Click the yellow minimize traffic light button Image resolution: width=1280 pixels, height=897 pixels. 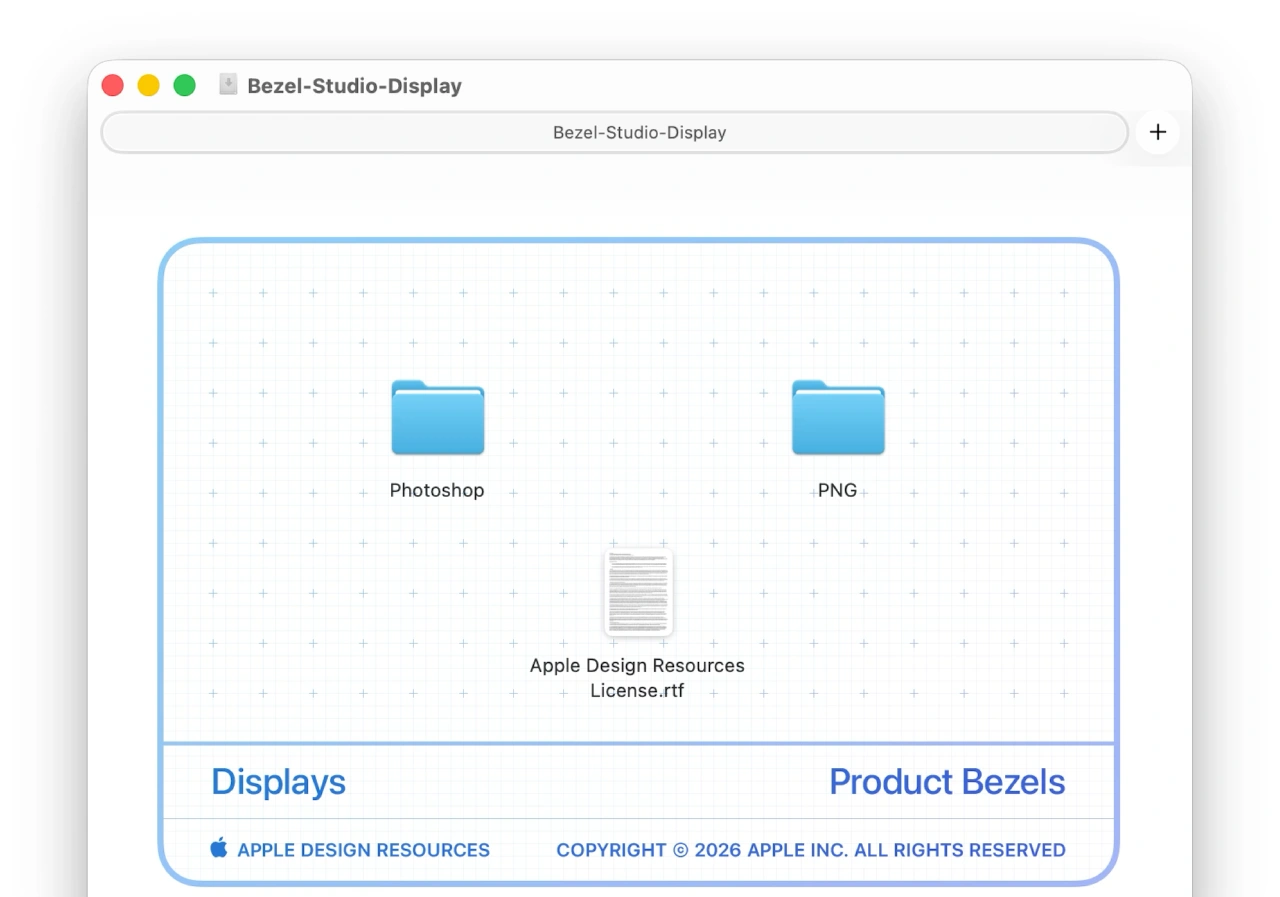click(148, 85)
